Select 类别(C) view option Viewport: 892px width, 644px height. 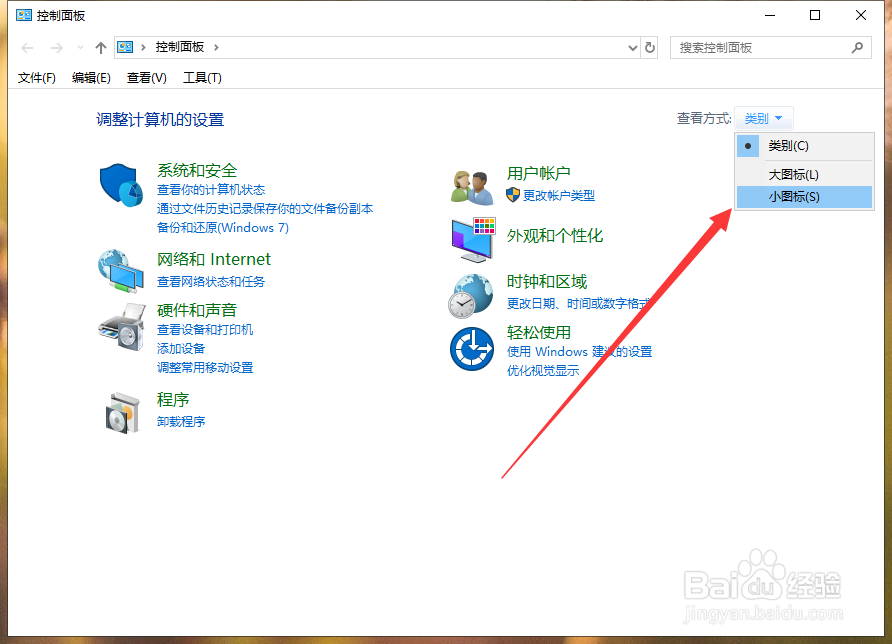804,146
